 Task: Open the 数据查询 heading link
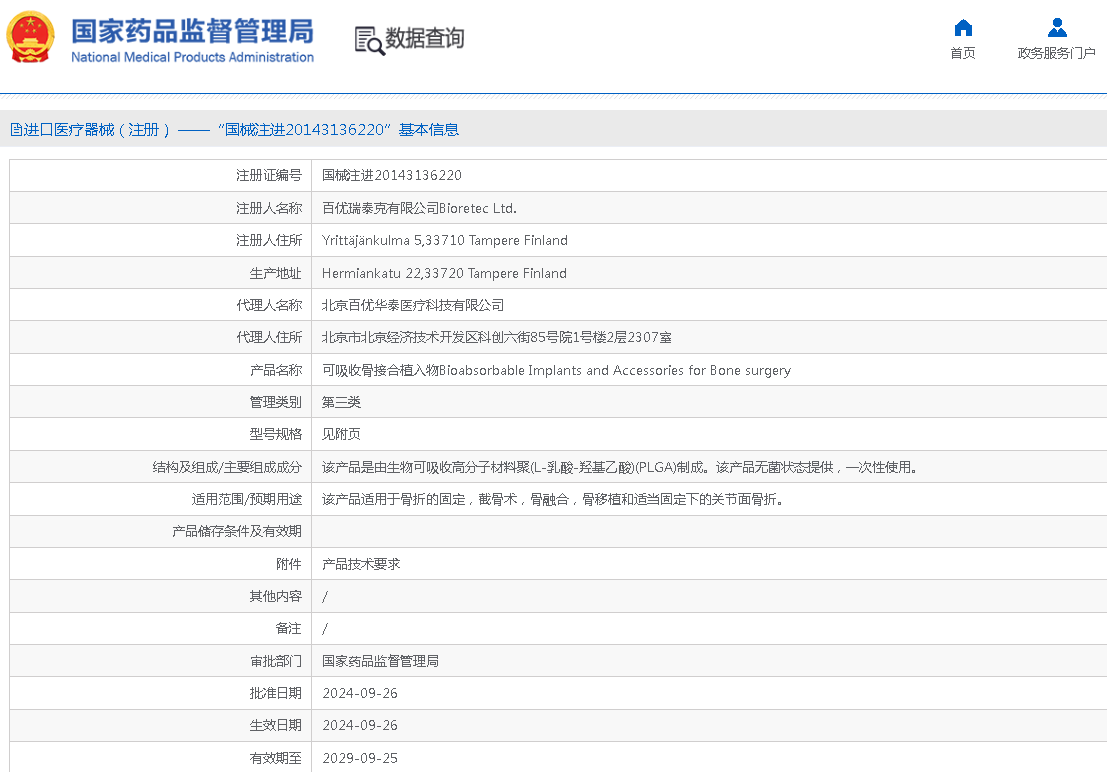click(x=424, y=38)
